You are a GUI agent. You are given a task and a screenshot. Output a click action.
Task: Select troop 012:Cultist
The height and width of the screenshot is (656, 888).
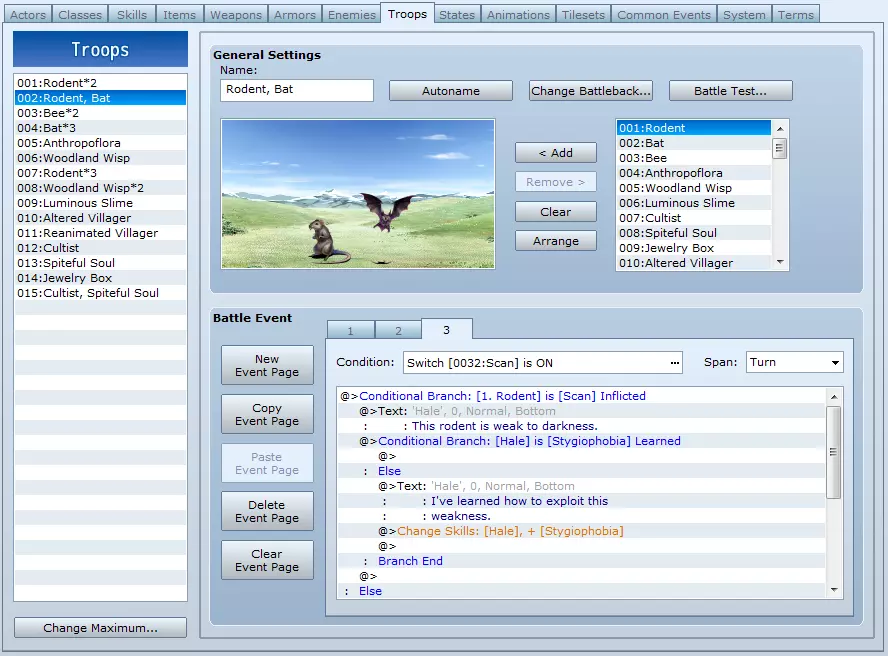coord(100,248)
